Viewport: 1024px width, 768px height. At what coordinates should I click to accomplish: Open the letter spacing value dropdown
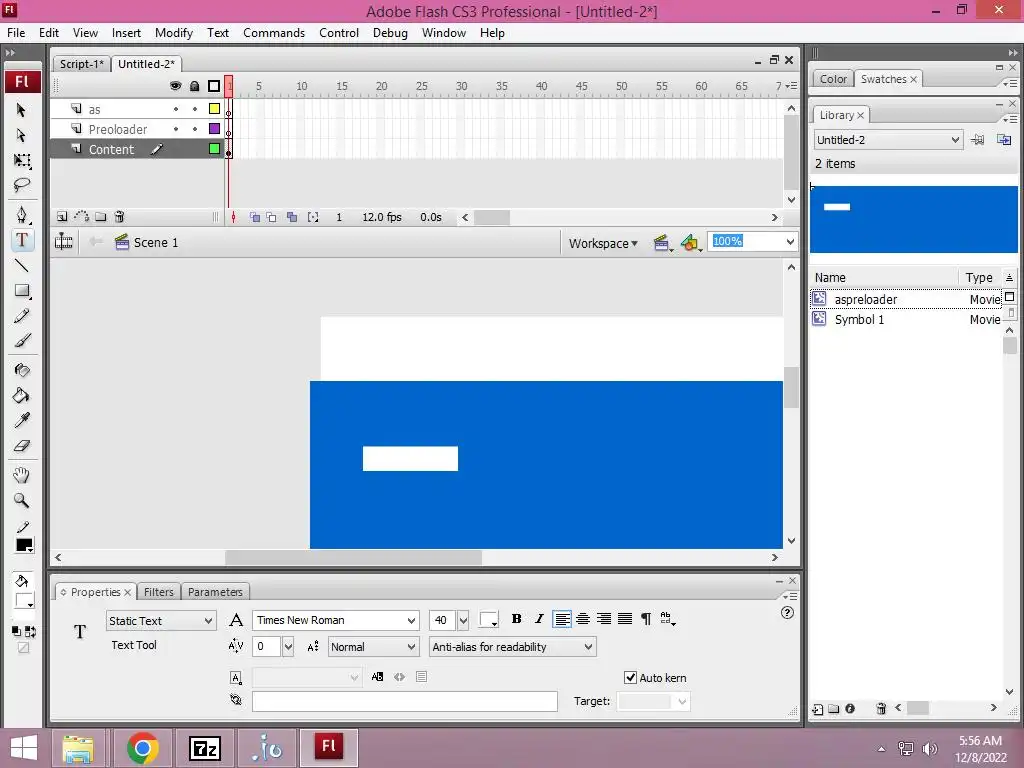[288, 647]
